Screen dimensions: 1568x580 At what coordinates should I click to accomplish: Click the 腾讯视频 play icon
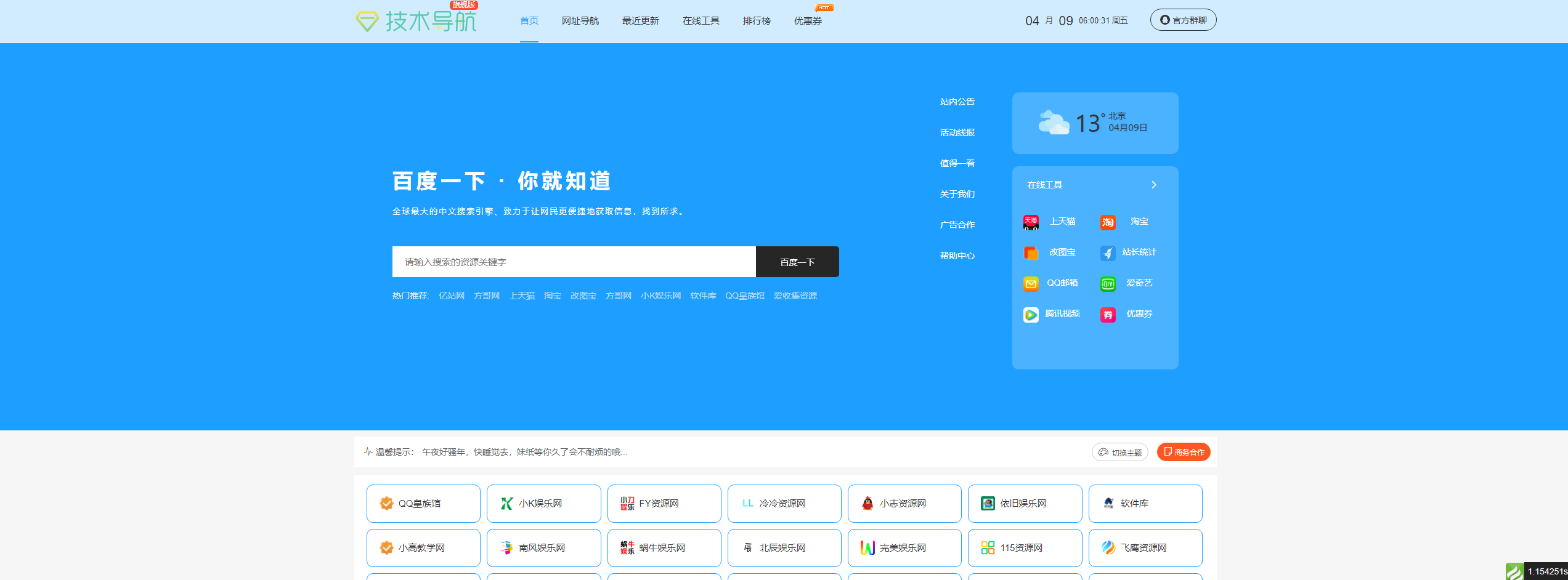[x=1031, y=315]
